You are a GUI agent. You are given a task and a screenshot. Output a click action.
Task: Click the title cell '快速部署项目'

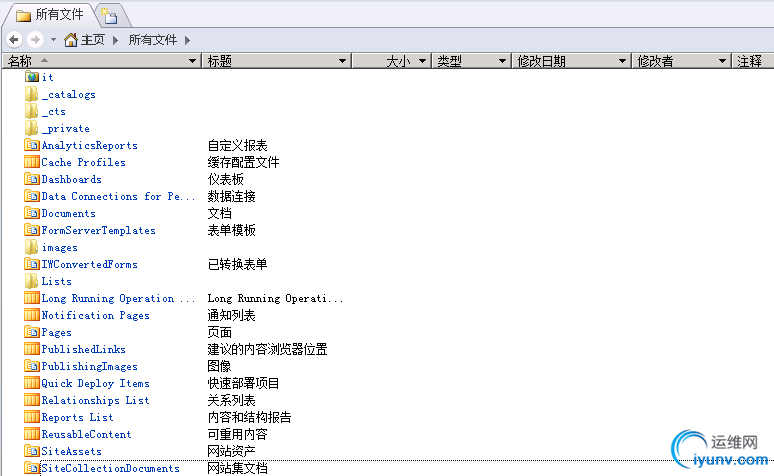click(x=243, y=384)
